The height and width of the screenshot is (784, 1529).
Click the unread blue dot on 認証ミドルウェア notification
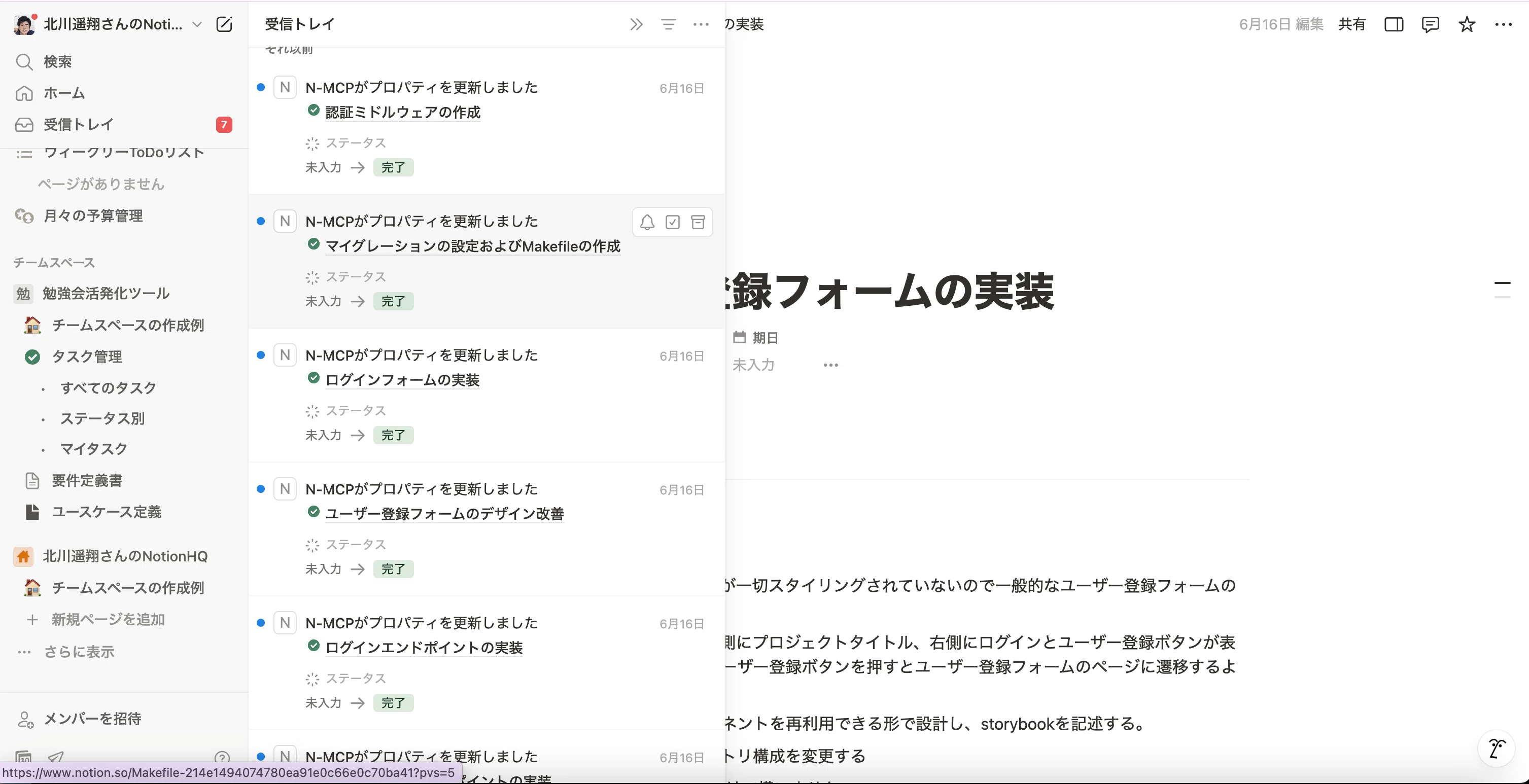coord(261,87)
